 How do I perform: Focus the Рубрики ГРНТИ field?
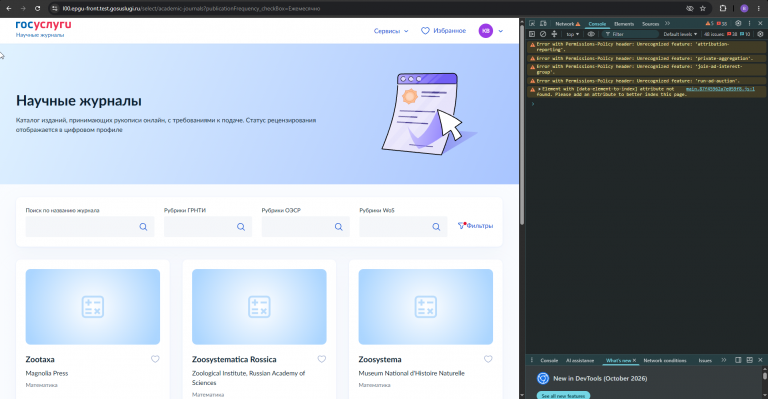pos(208,227)
